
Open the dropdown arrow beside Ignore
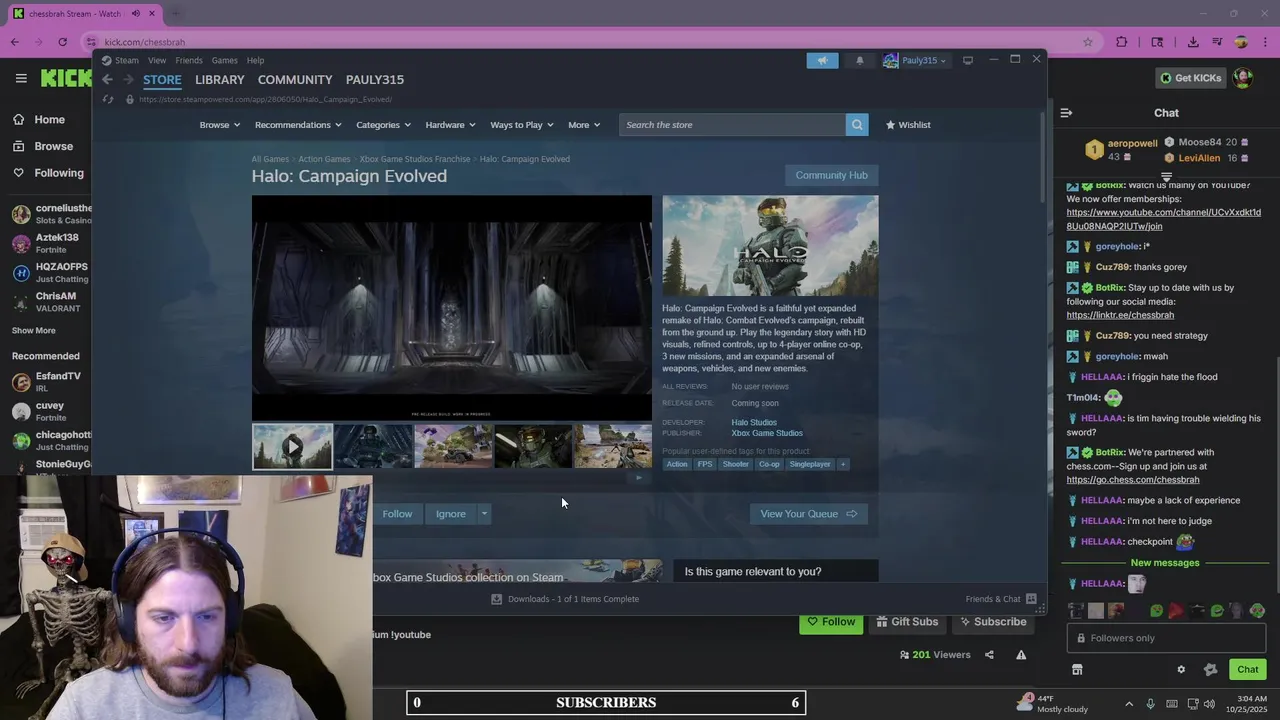coord(484,514)
